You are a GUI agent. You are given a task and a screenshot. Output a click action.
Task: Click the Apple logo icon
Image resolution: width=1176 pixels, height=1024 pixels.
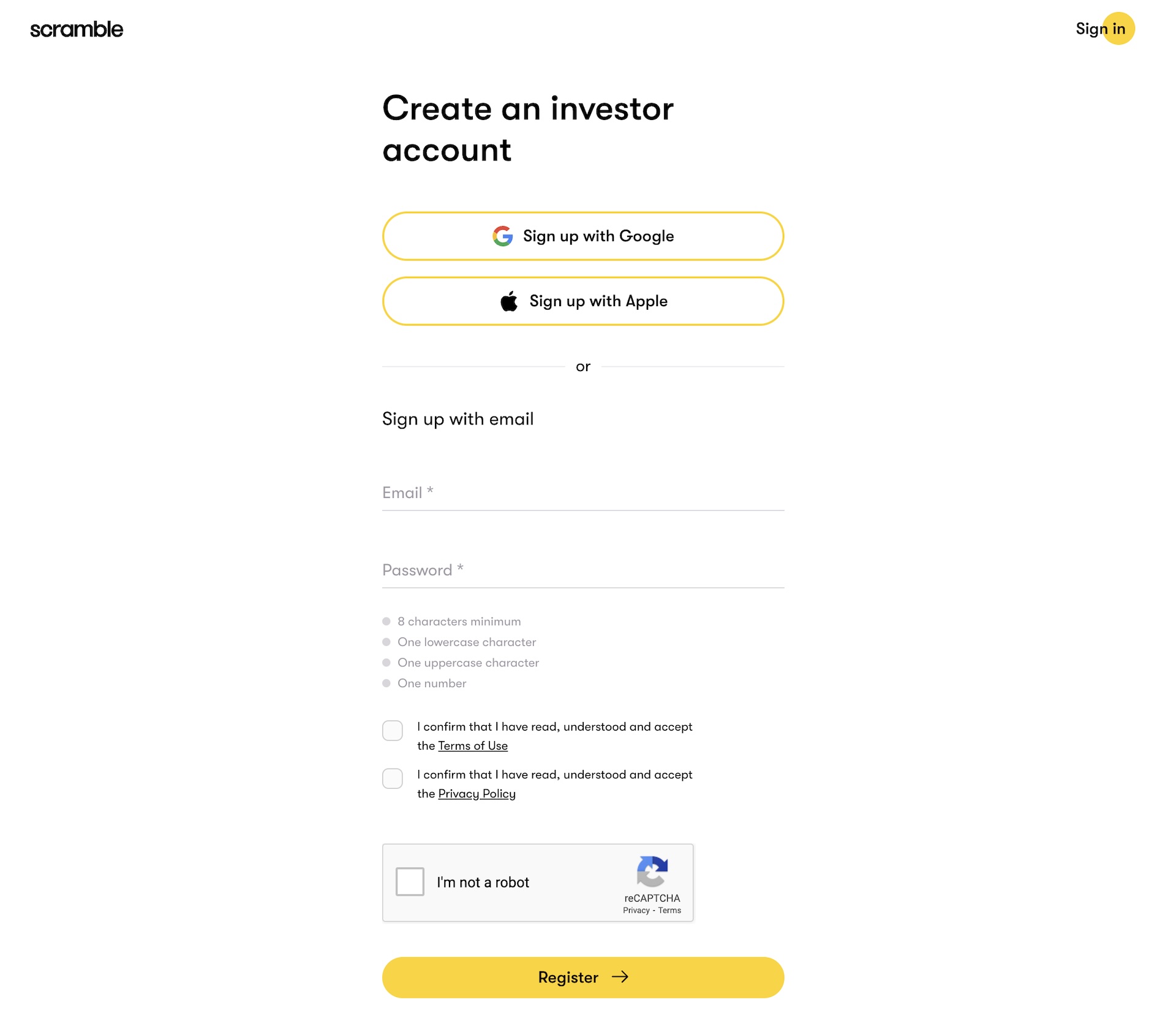(x=509, y=301)
